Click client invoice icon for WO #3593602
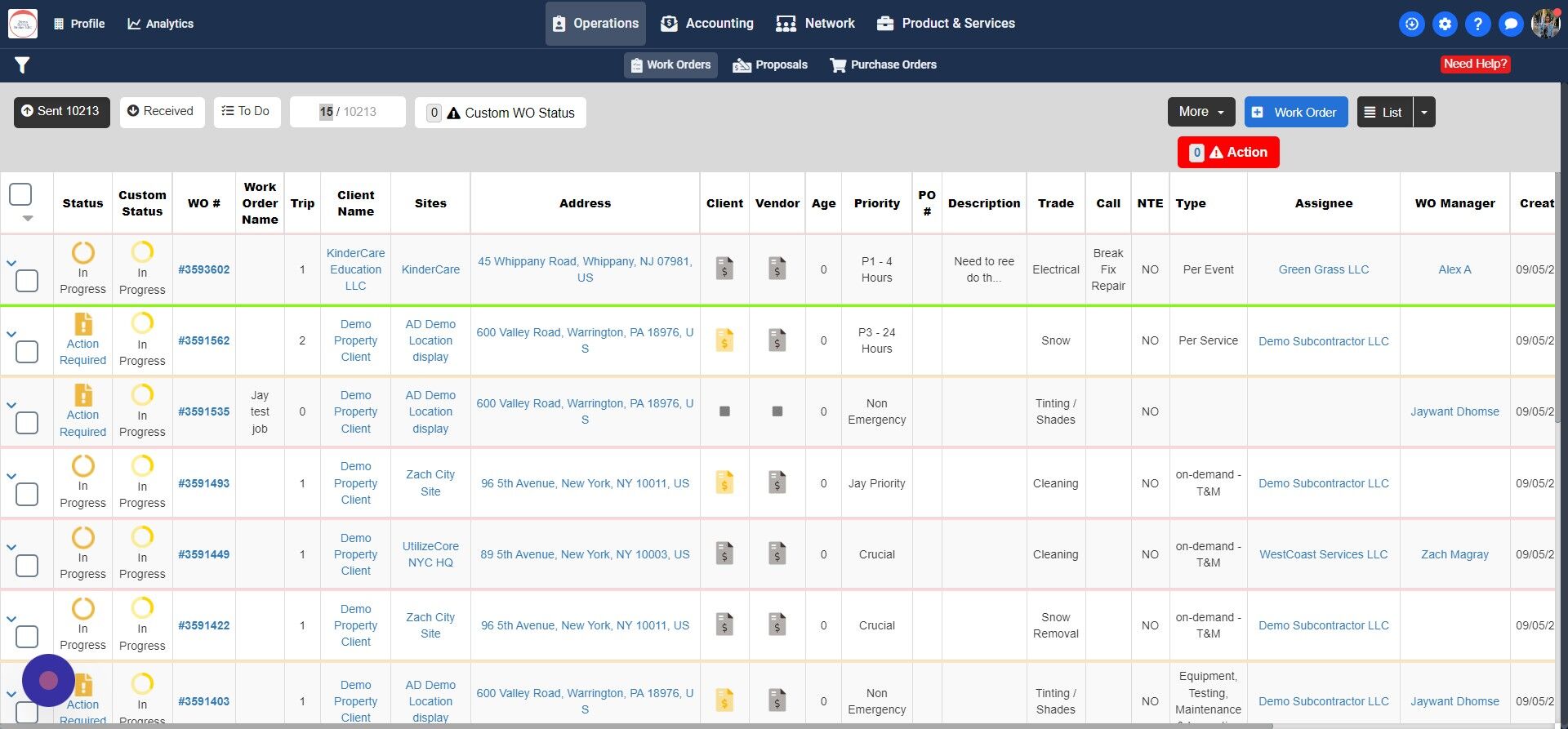 (724, 269)
